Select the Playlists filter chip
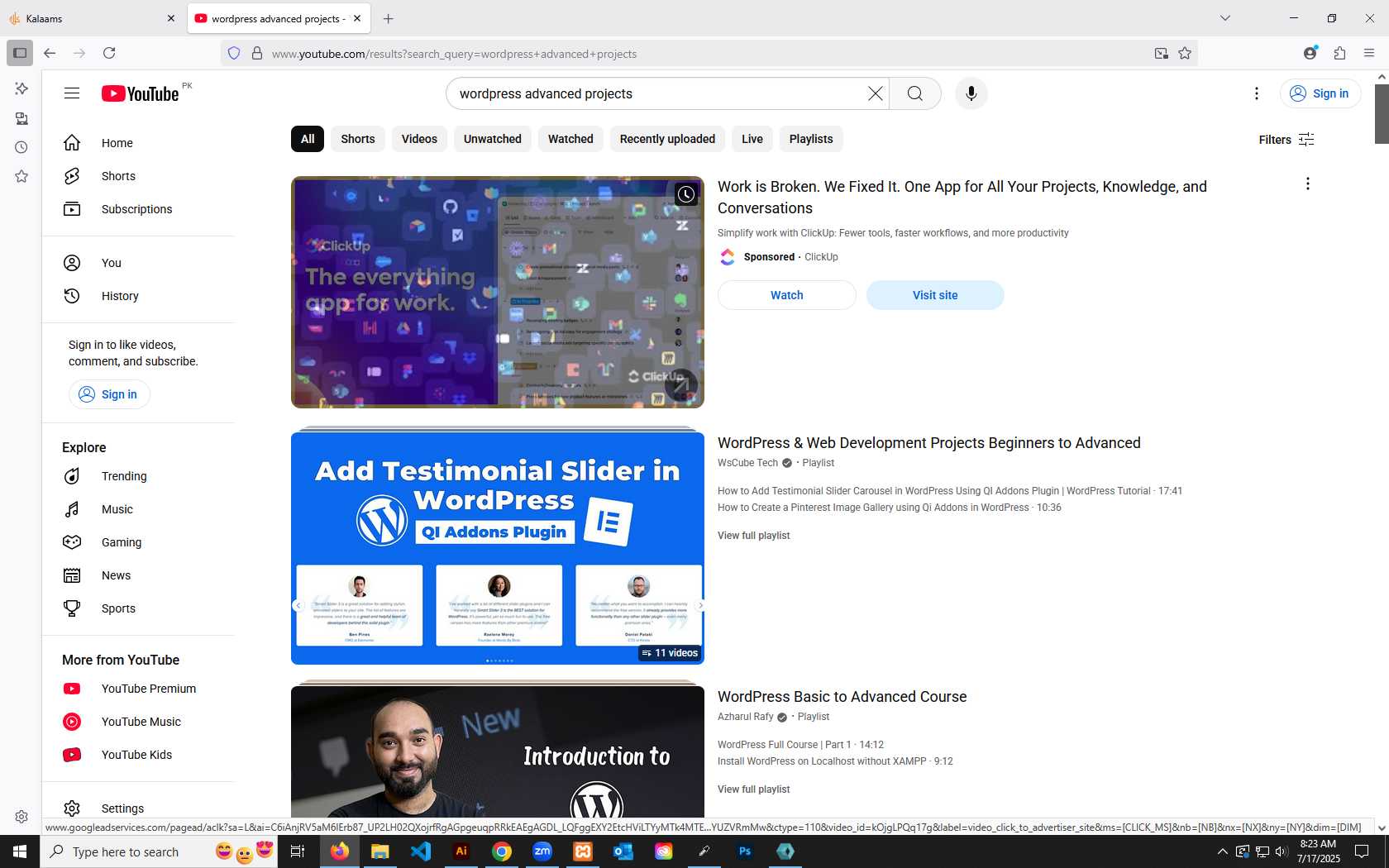 pos(811,139)
